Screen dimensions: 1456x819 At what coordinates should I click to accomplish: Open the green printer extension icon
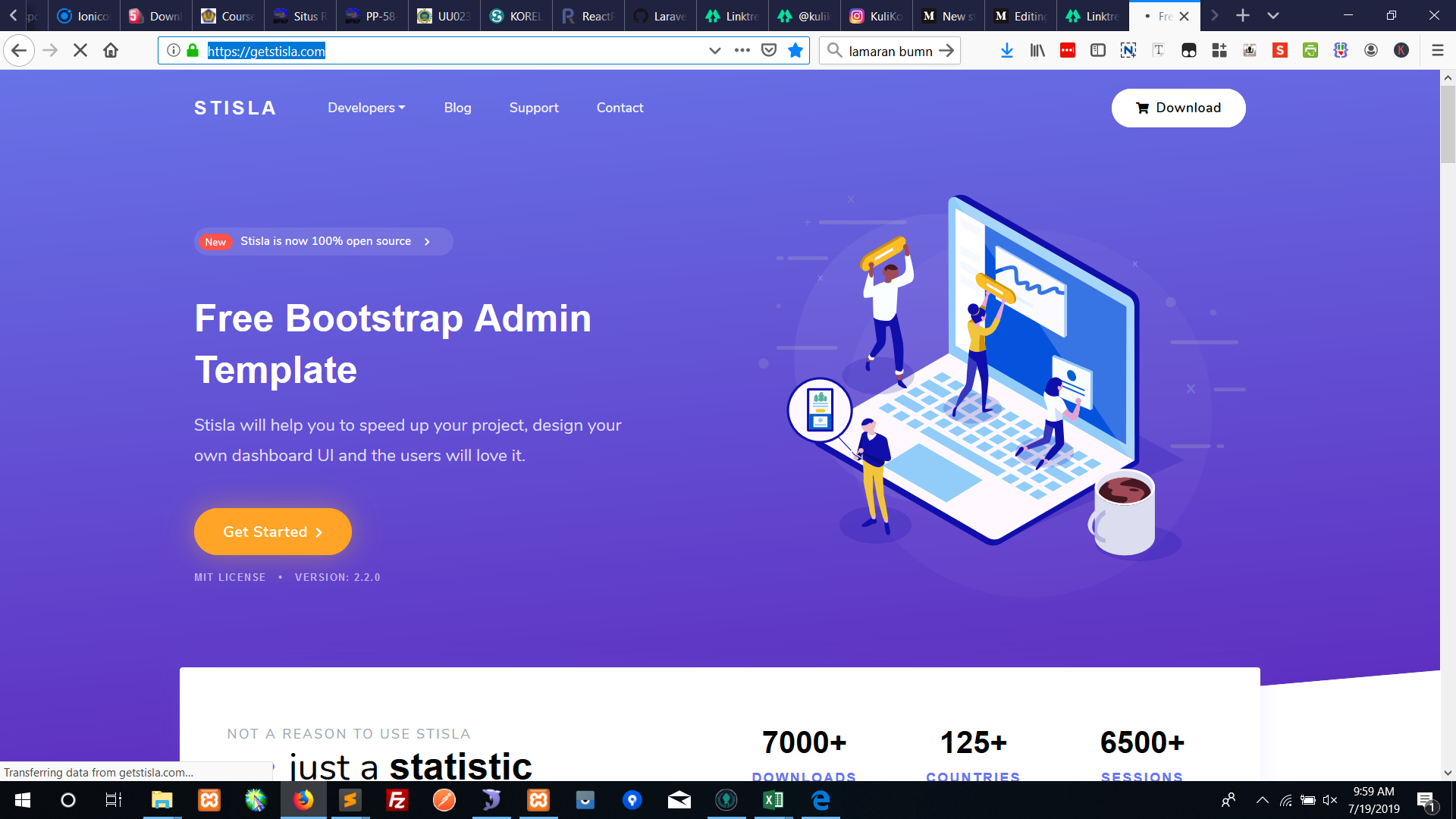(x=1311, y=50)
